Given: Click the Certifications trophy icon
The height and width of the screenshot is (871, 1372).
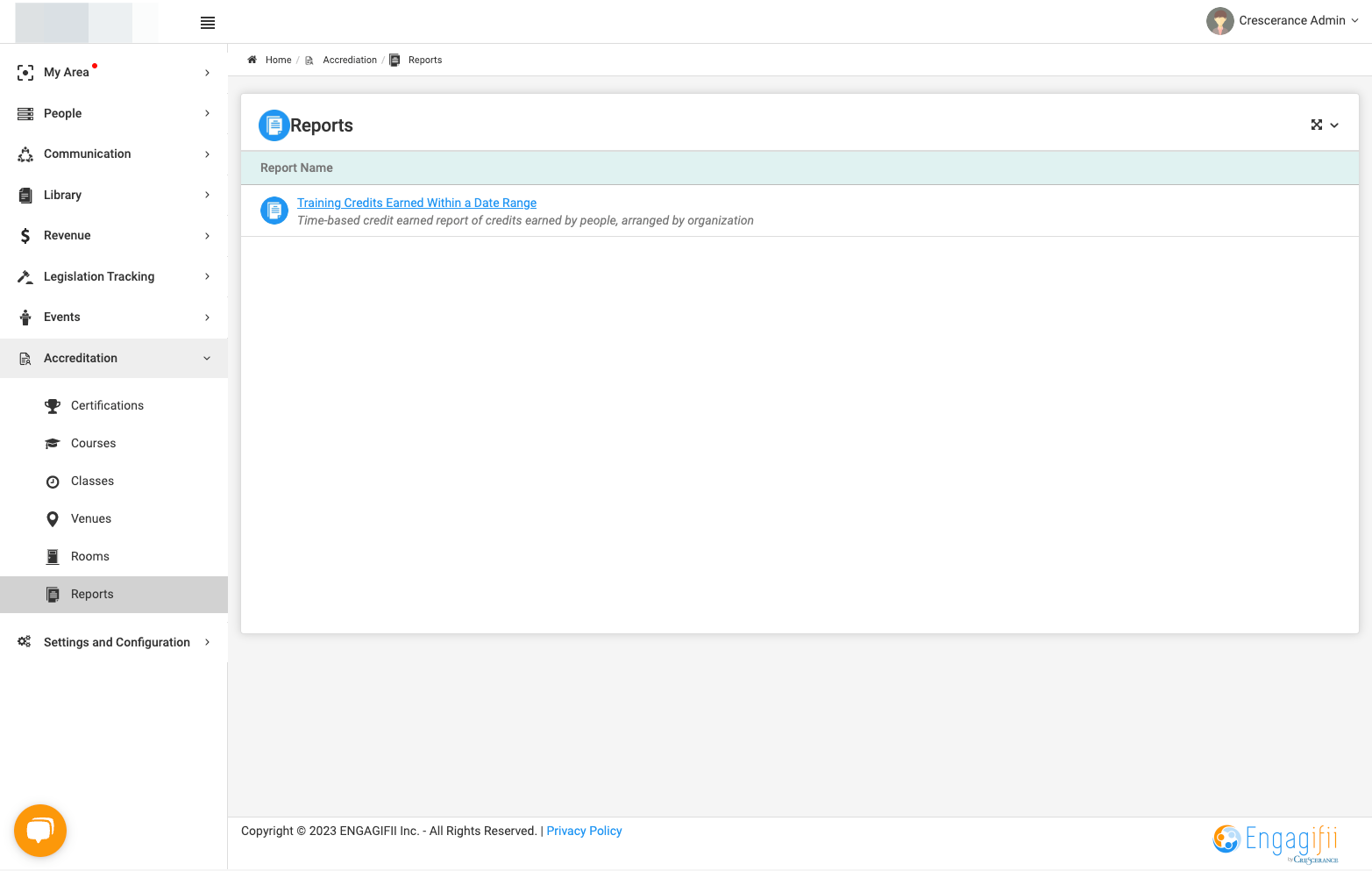Looking at the screenshot, I should [x=53, y=406].
